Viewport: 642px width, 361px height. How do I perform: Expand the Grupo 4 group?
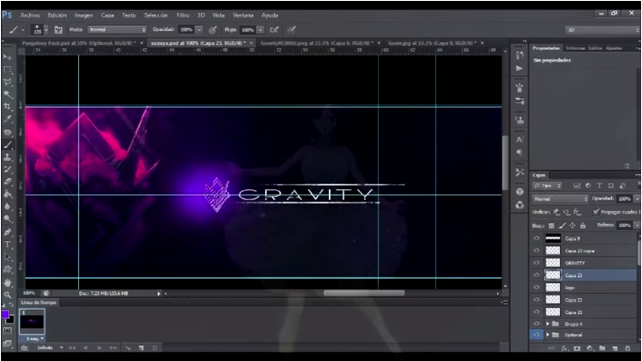[547, 324]
